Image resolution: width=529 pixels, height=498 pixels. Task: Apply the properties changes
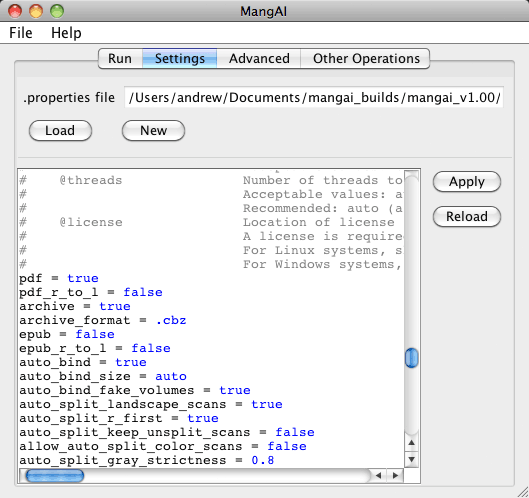467,182
